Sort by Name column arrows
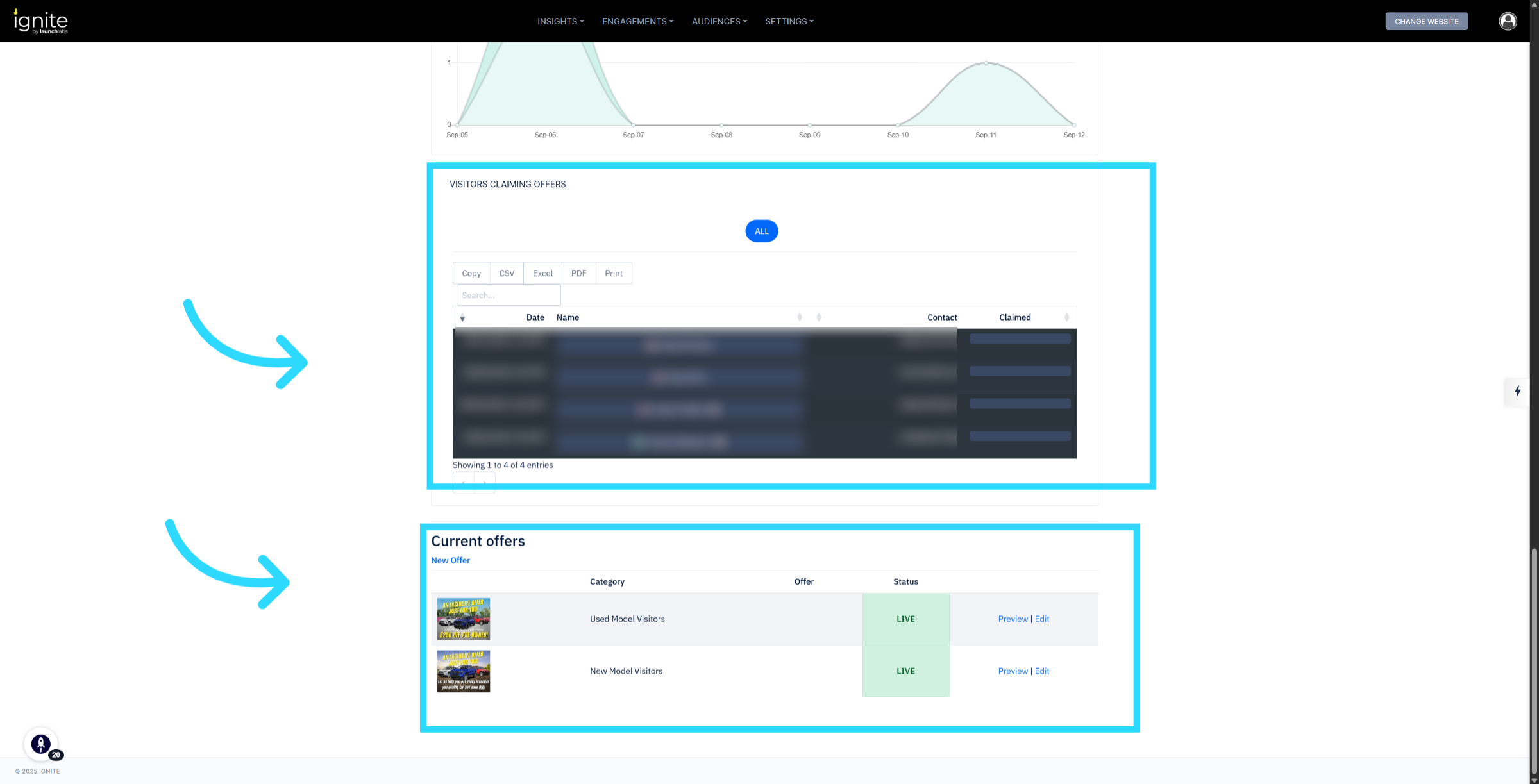 click(799, 317)
